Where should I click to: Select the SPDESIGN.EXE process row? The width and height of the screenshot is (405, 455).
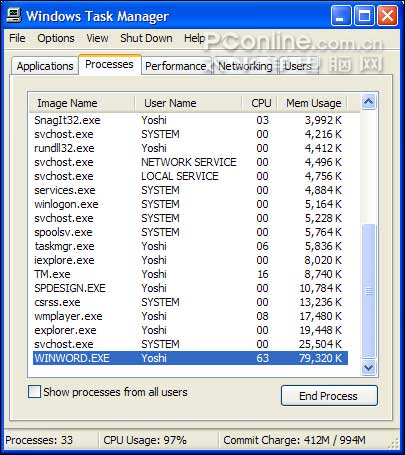190,288
